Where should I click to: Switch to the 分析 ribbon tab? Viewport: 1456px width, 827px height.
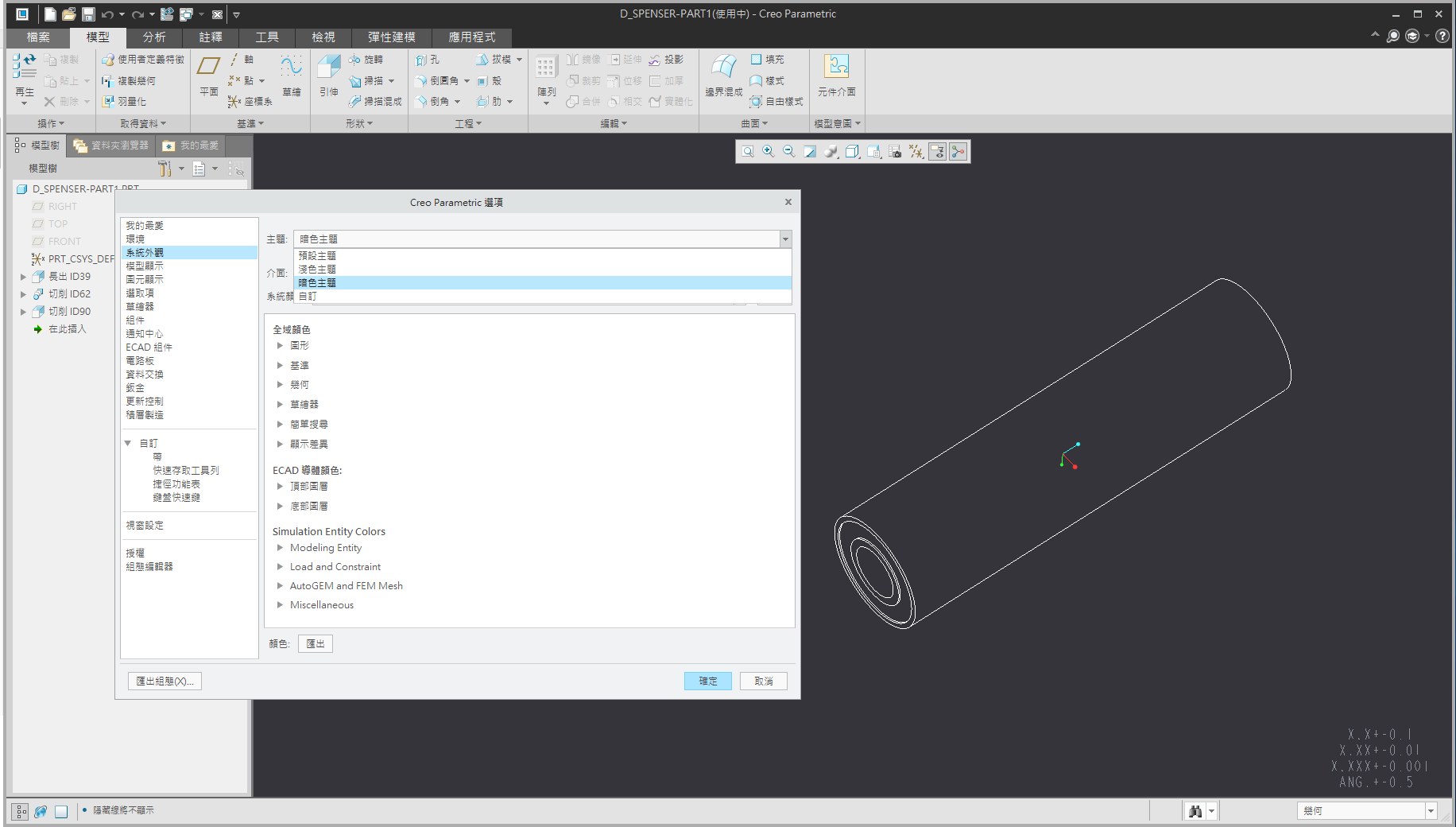click(x=154, y=37)
